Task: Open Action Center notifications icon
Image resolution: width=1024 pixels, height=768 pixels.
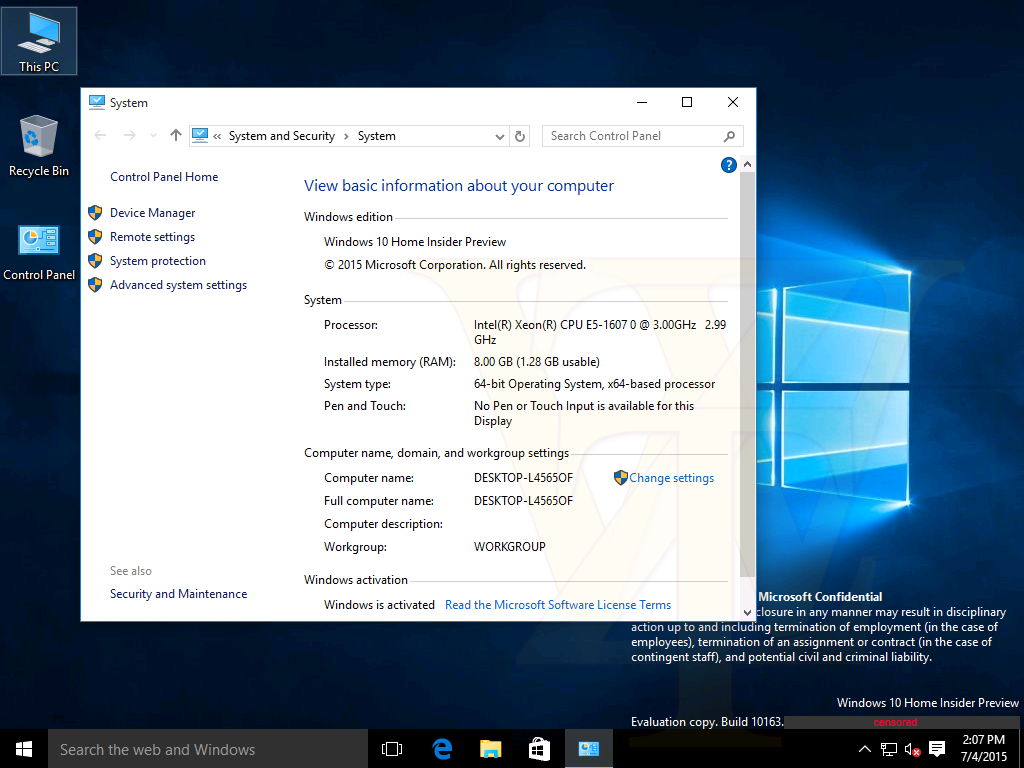Action: [937, 749]
